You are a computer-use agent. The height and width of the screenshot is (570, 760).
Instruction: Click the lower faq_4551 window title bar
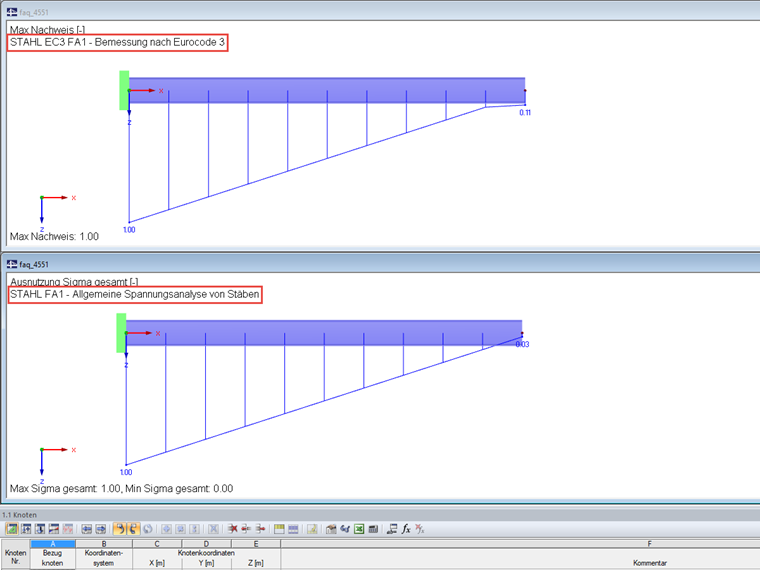[380, 264]
